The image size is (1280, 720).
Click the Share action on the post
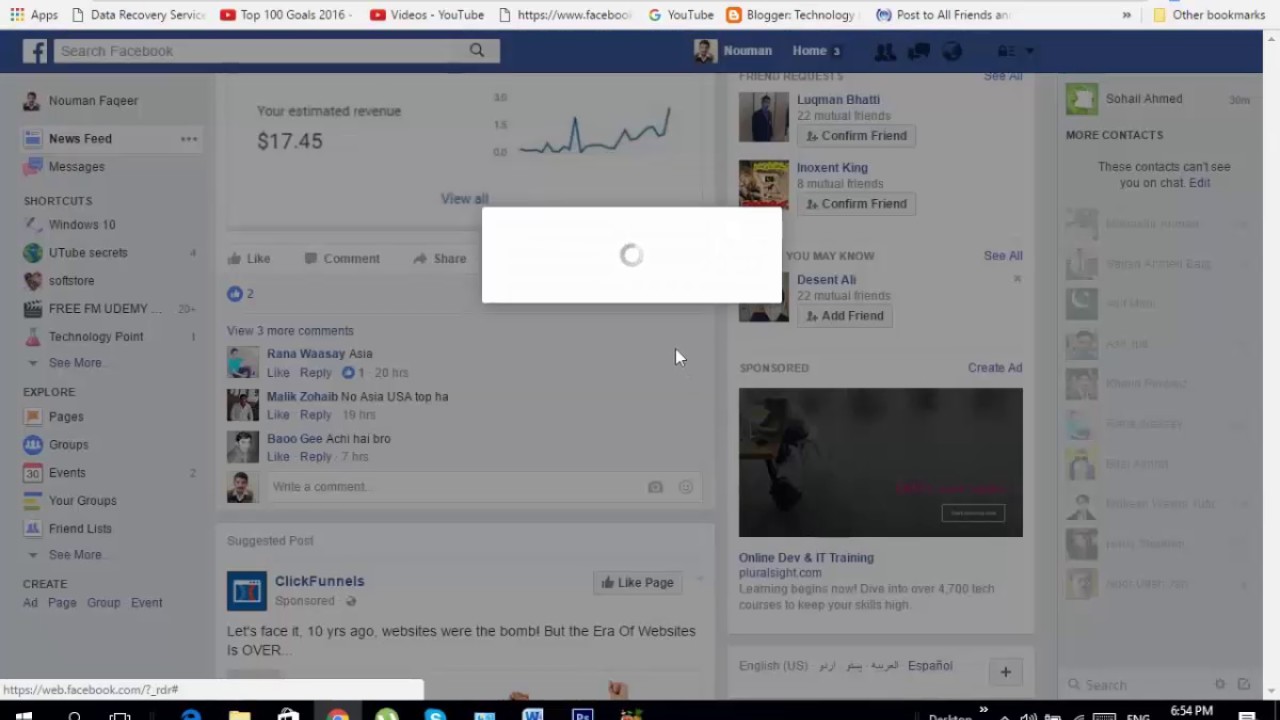click(440, 258)
